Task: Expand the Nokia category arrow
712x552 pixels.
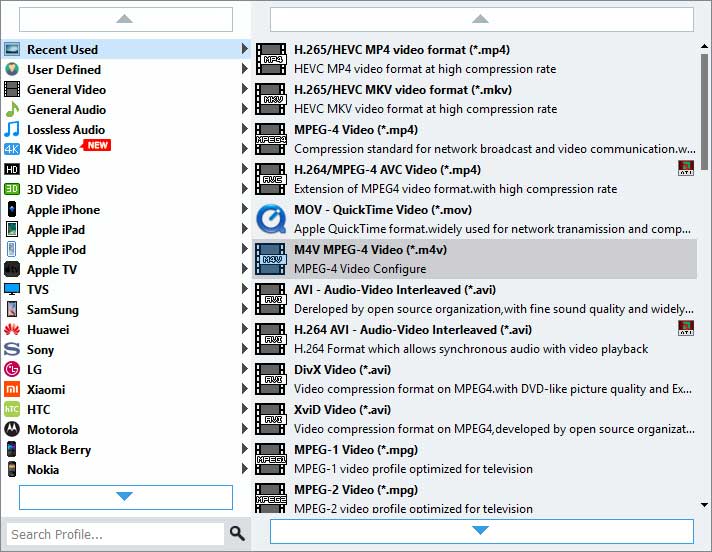Action: 244,470
